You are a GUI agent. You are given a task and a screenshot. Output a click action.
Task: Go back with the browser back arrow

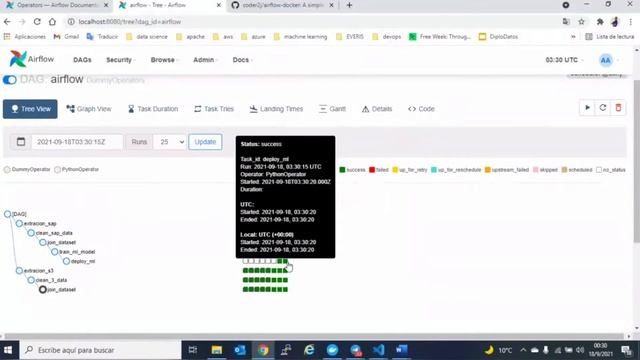pyautogui.click(x=7, y=22)
